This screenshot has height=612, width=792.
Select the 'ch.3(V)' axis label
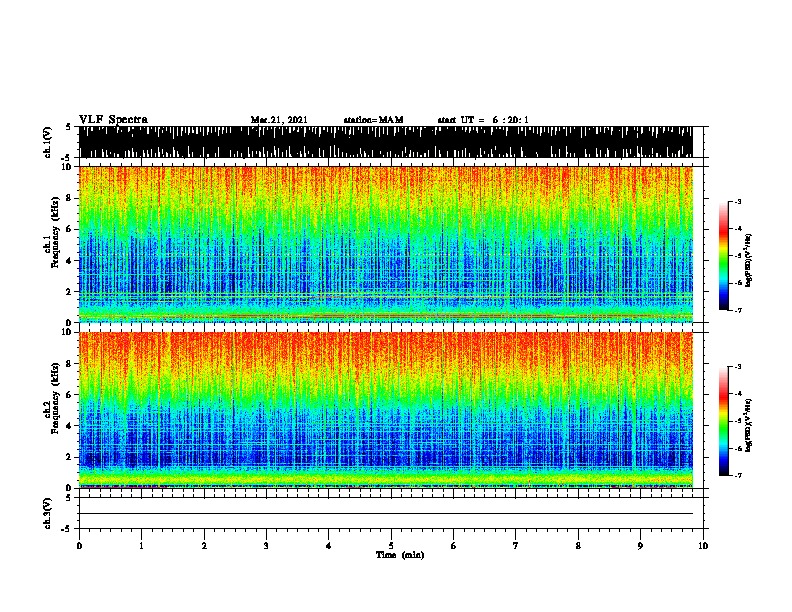(x=48, y=513)
